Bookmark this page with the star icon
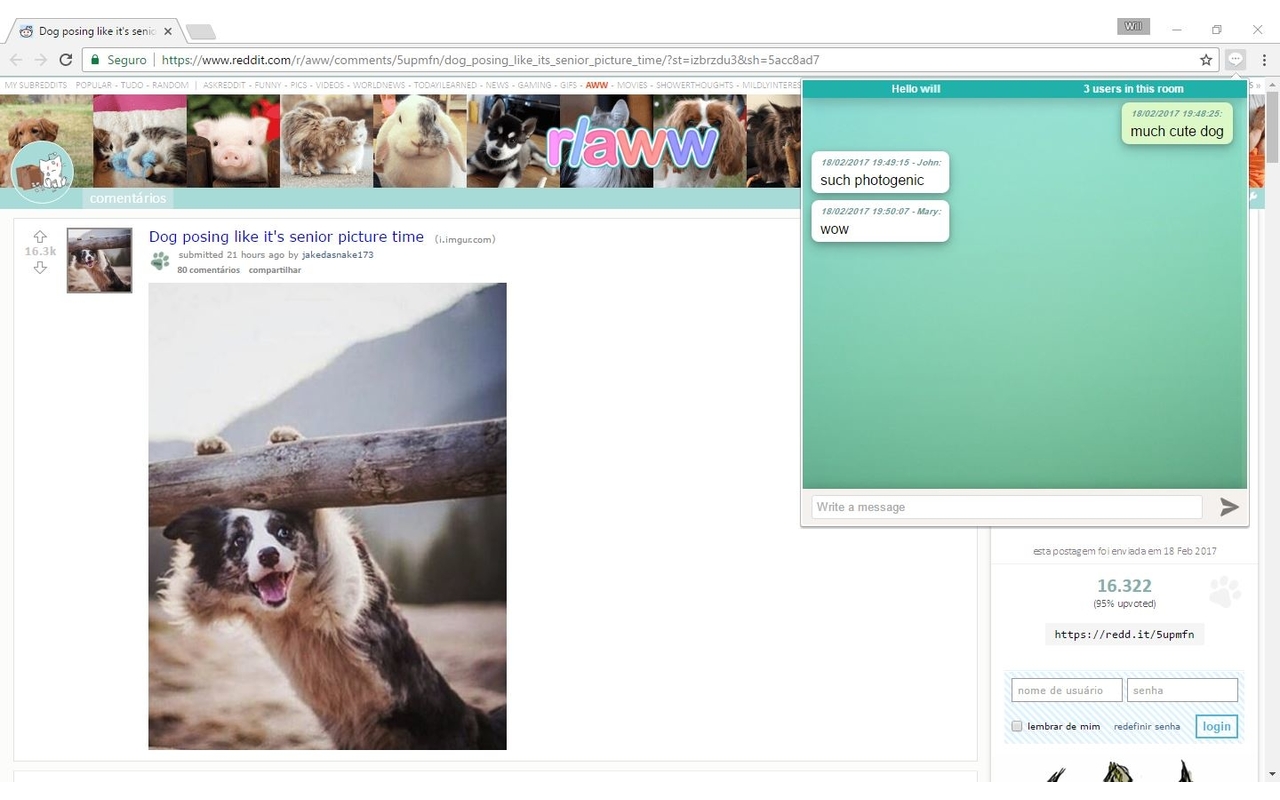The height and width of the screenshot is (800, 1280). coord(1206,60)
